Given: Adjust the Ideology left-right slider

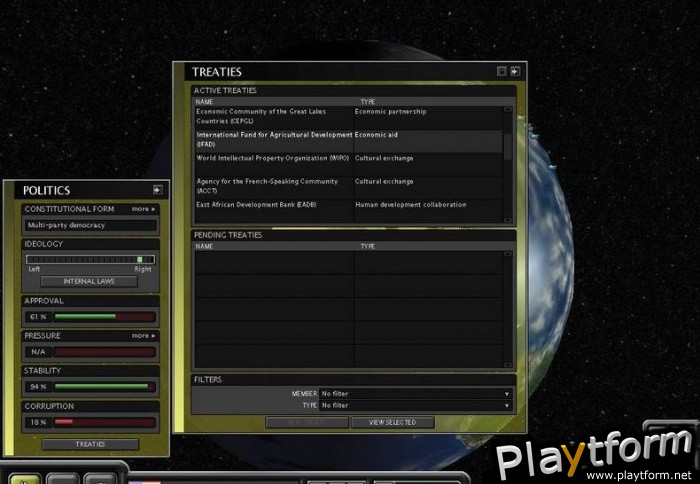Looking at the screenshot, I should (91, 259).
